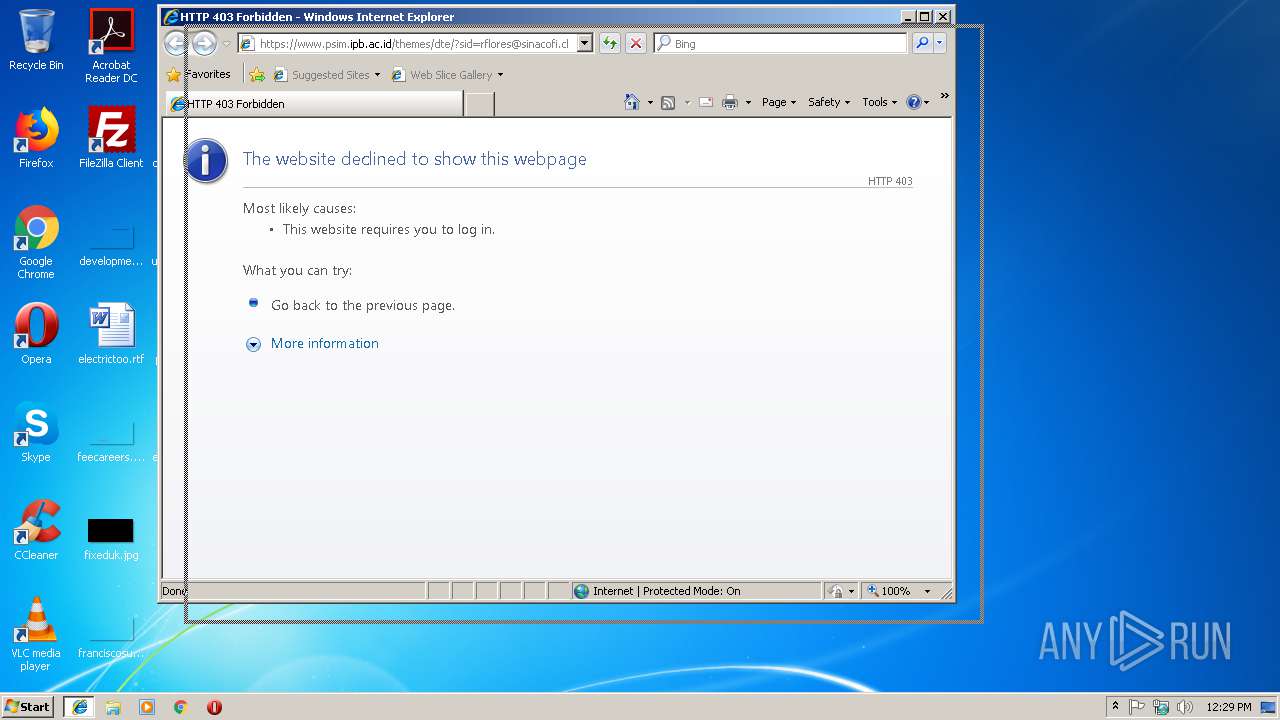Click More information link
The width and height of the screenshot is (1280, 720).
(x=325, y=343)
